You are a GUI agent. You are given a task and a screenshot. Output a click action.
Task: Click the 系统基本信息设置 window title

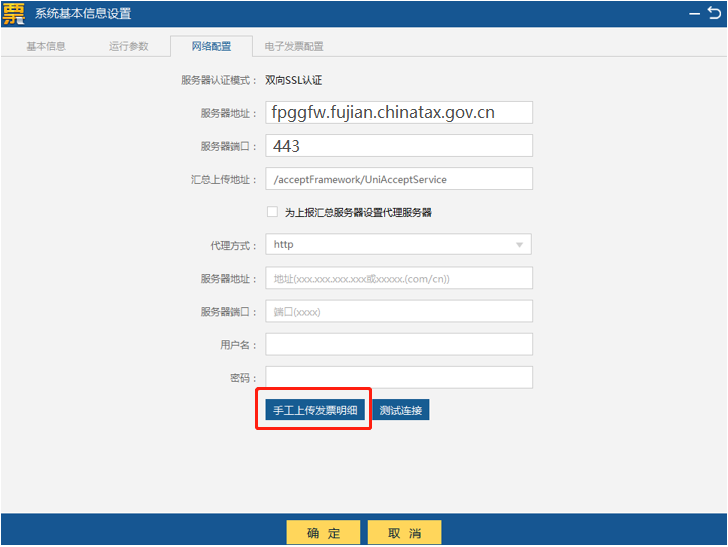[83, 14]
